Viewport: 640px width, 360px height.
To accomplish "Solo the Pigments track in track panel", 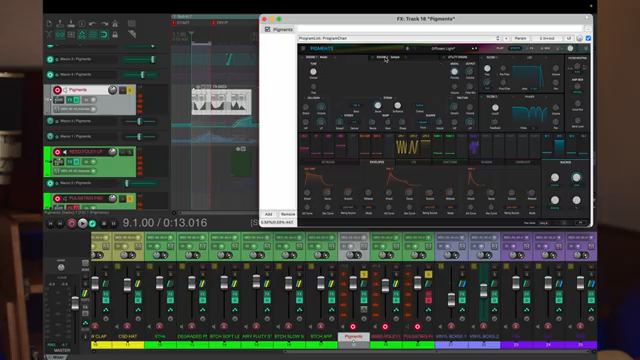I will click(130, 90).
